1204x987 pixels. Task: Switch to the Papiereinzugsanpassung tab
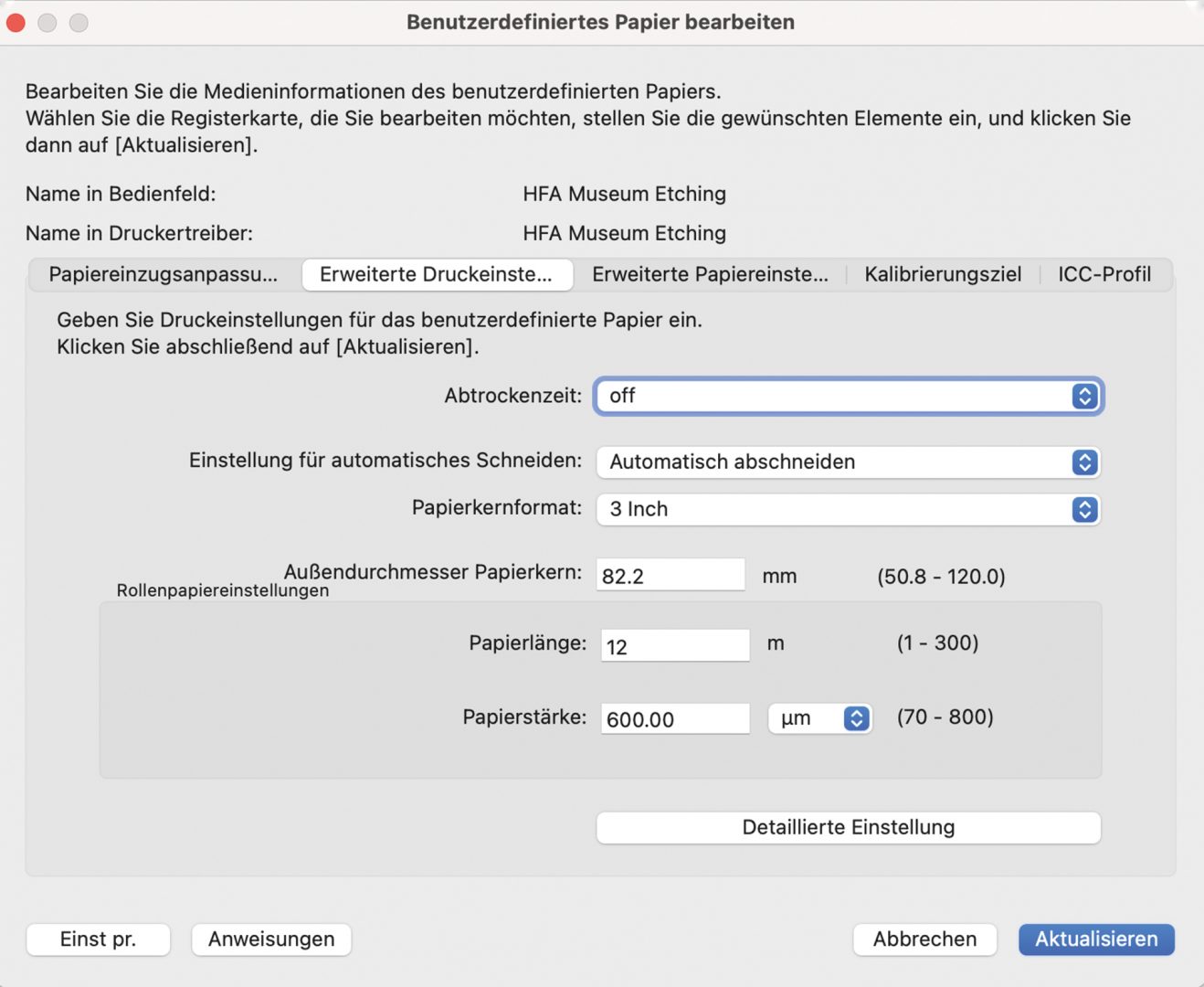pos(164,274)
